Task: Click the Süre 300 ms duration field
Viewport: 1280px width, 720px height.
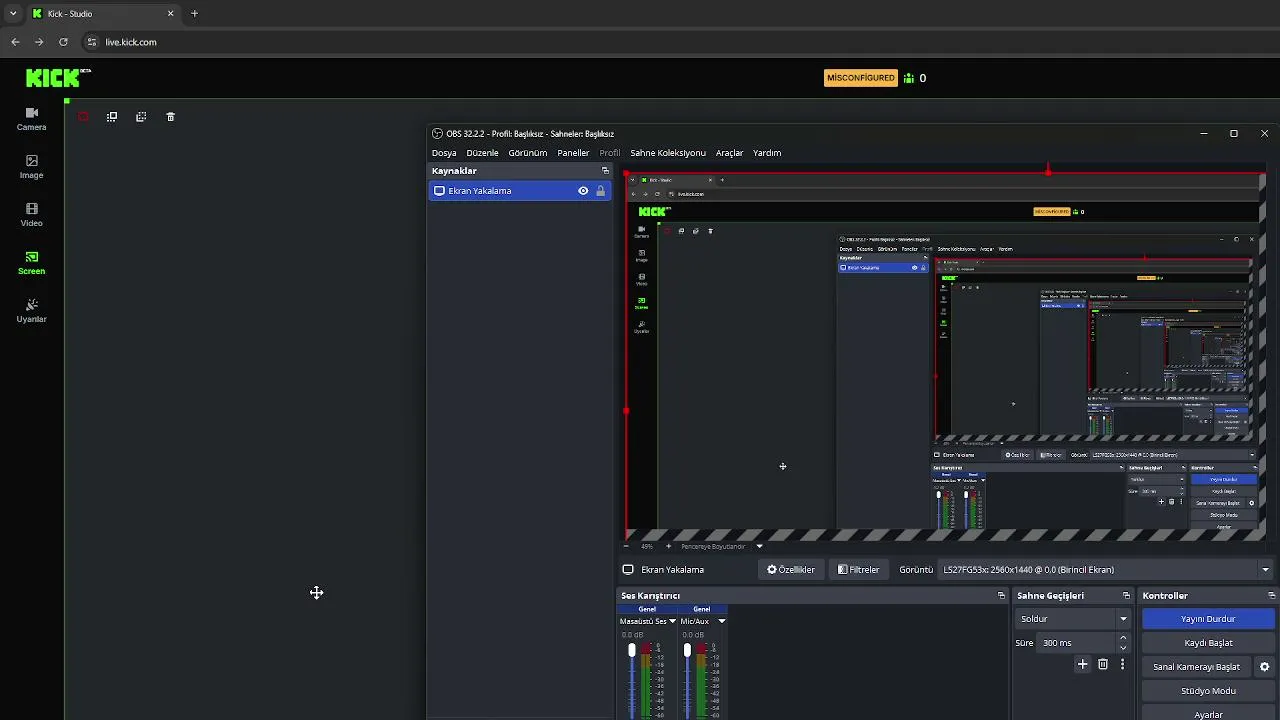Action: (1075, 643)
